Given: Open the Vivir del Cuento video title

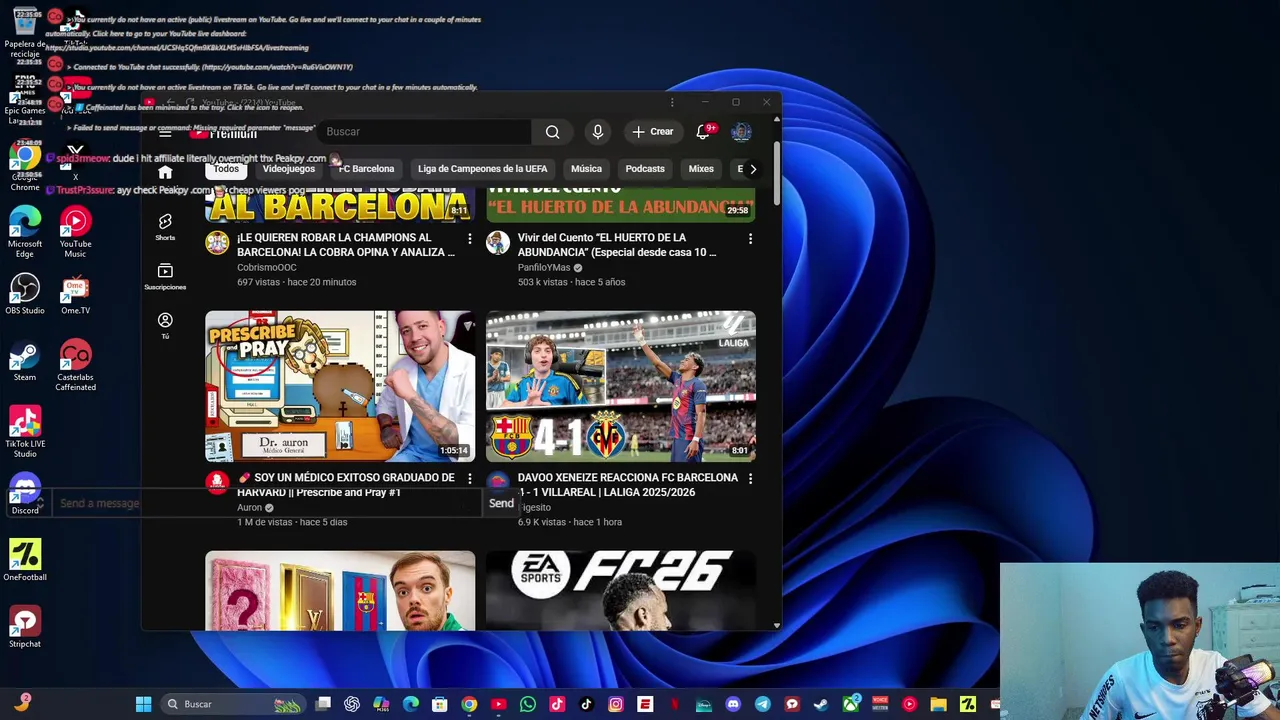Looking at the screenshot, I should (x=617, y=245).
